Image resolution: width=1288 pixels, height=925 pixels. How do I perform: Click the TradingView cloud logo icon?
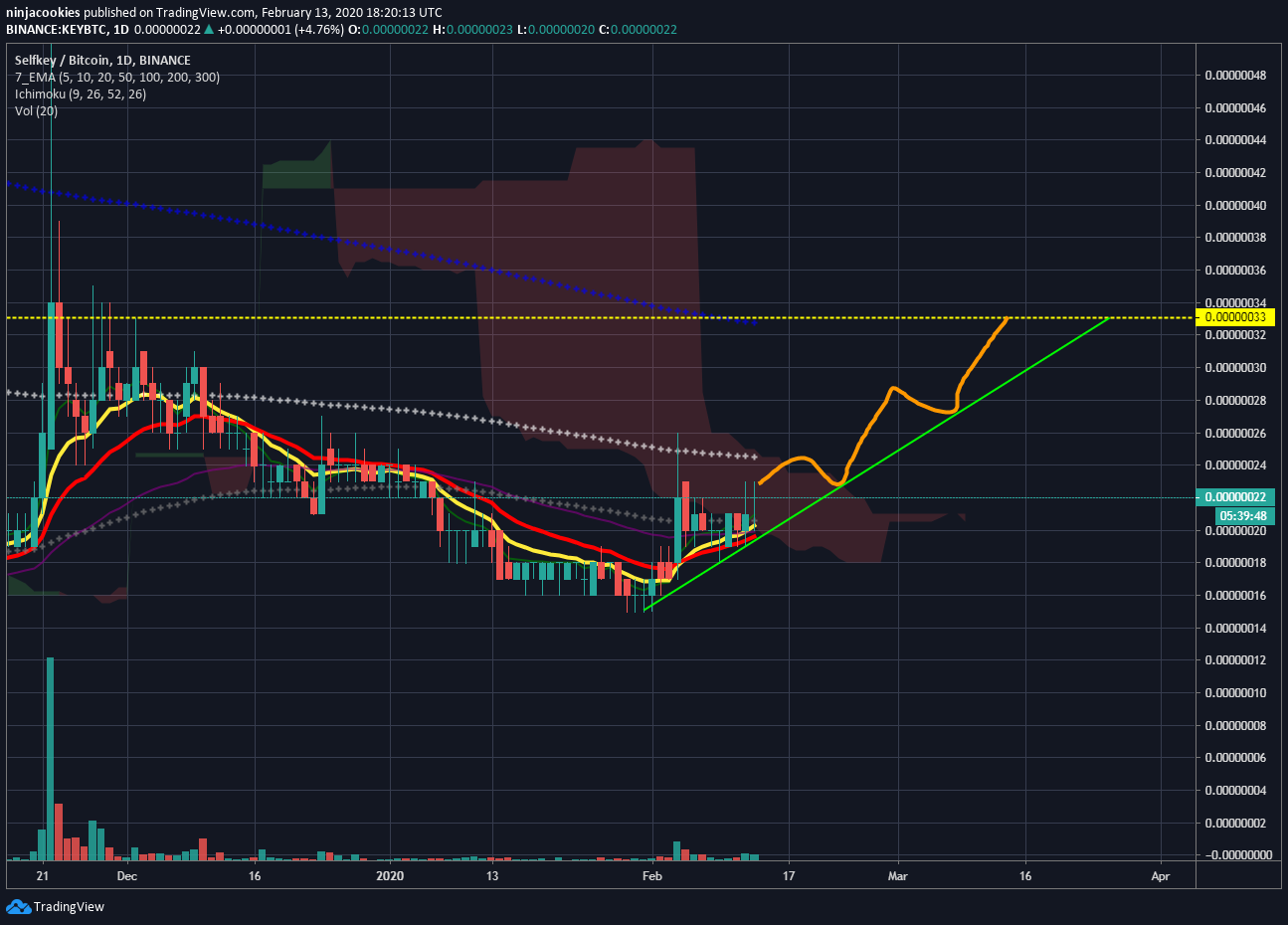18,906
